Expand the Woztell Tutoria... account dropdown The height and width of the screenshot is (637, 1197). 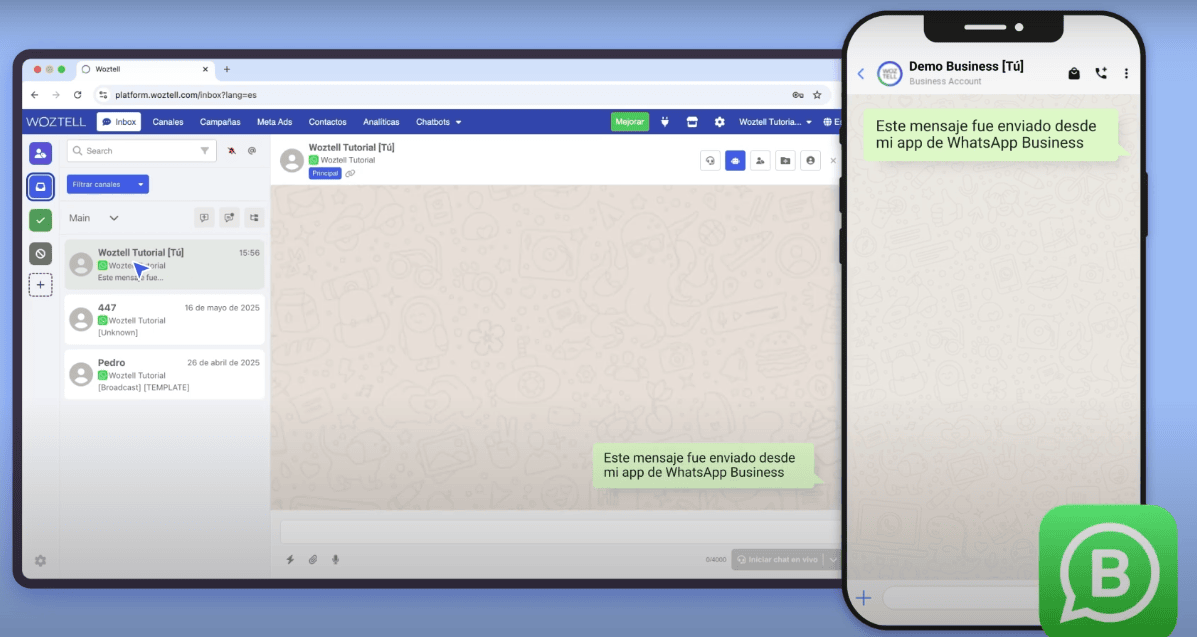coord(775,121)
